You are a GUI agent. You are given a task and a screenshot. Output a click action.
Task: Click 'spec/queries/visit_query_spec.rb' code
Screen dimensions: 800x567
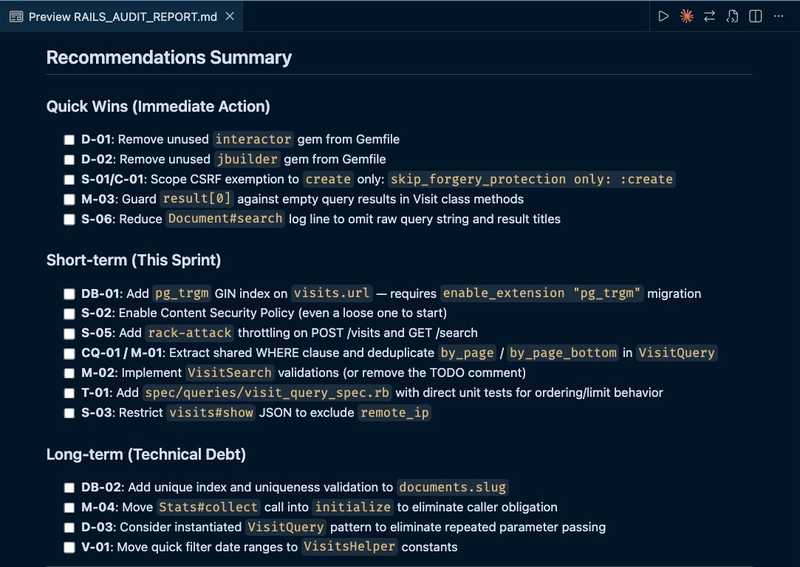click(267, 392)
